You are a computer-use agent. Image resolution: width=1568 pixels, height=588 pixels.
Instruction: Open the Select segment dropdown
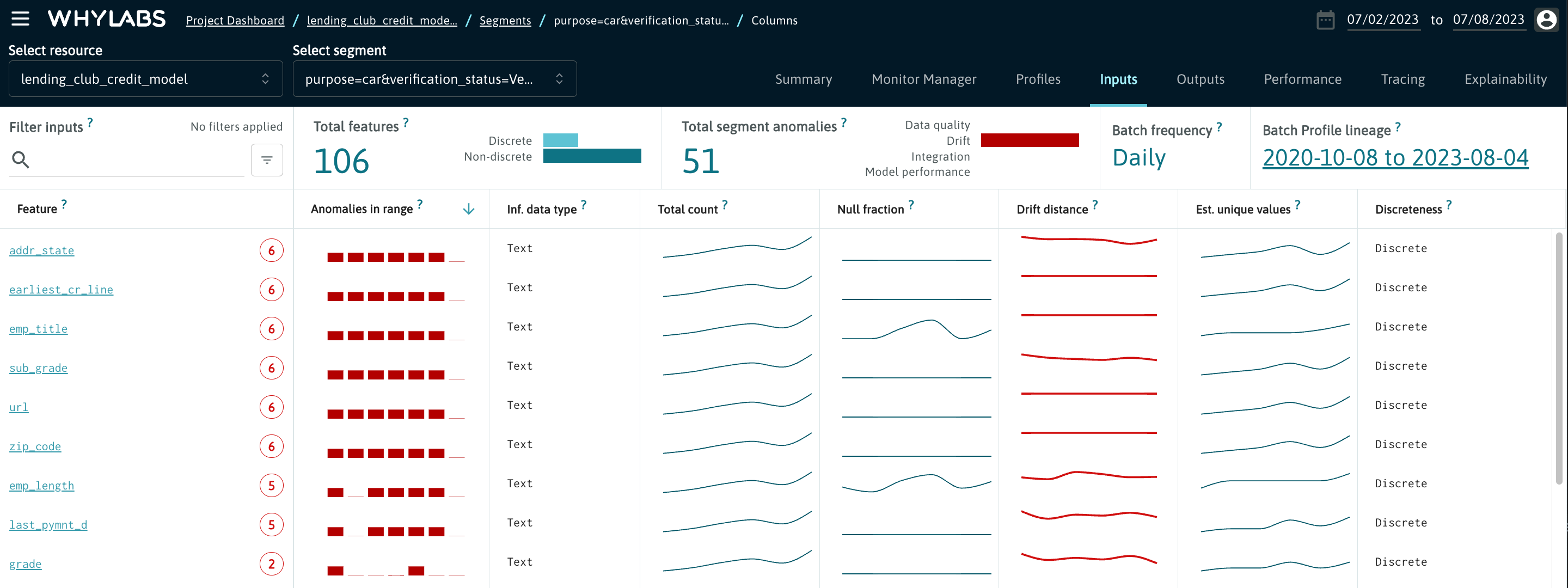(x=434, y=79)
